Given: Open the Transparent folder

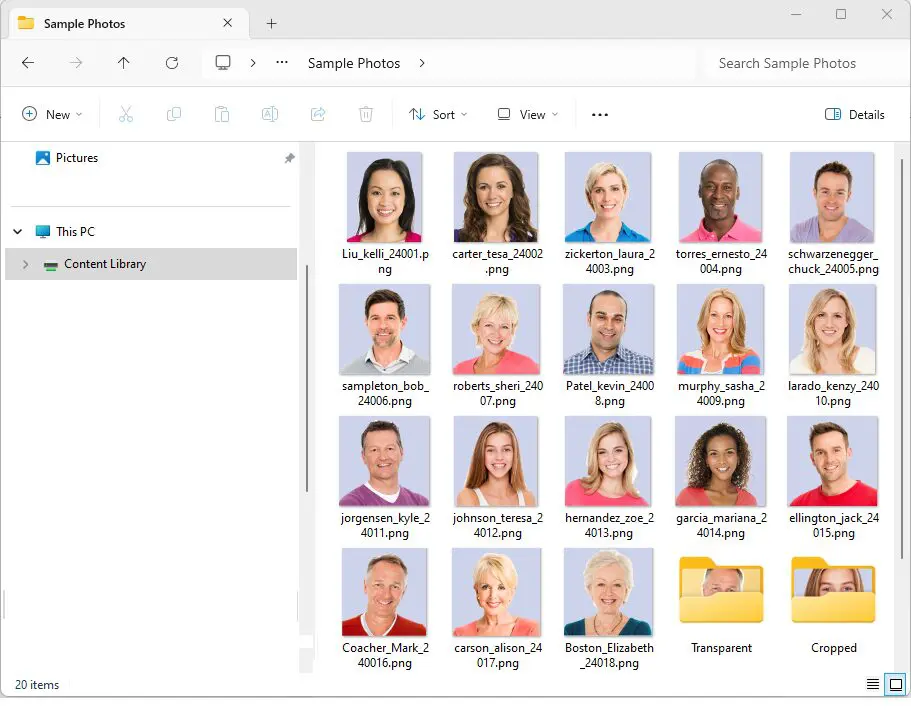Looking at the screenshot, I should click(720, 592).
